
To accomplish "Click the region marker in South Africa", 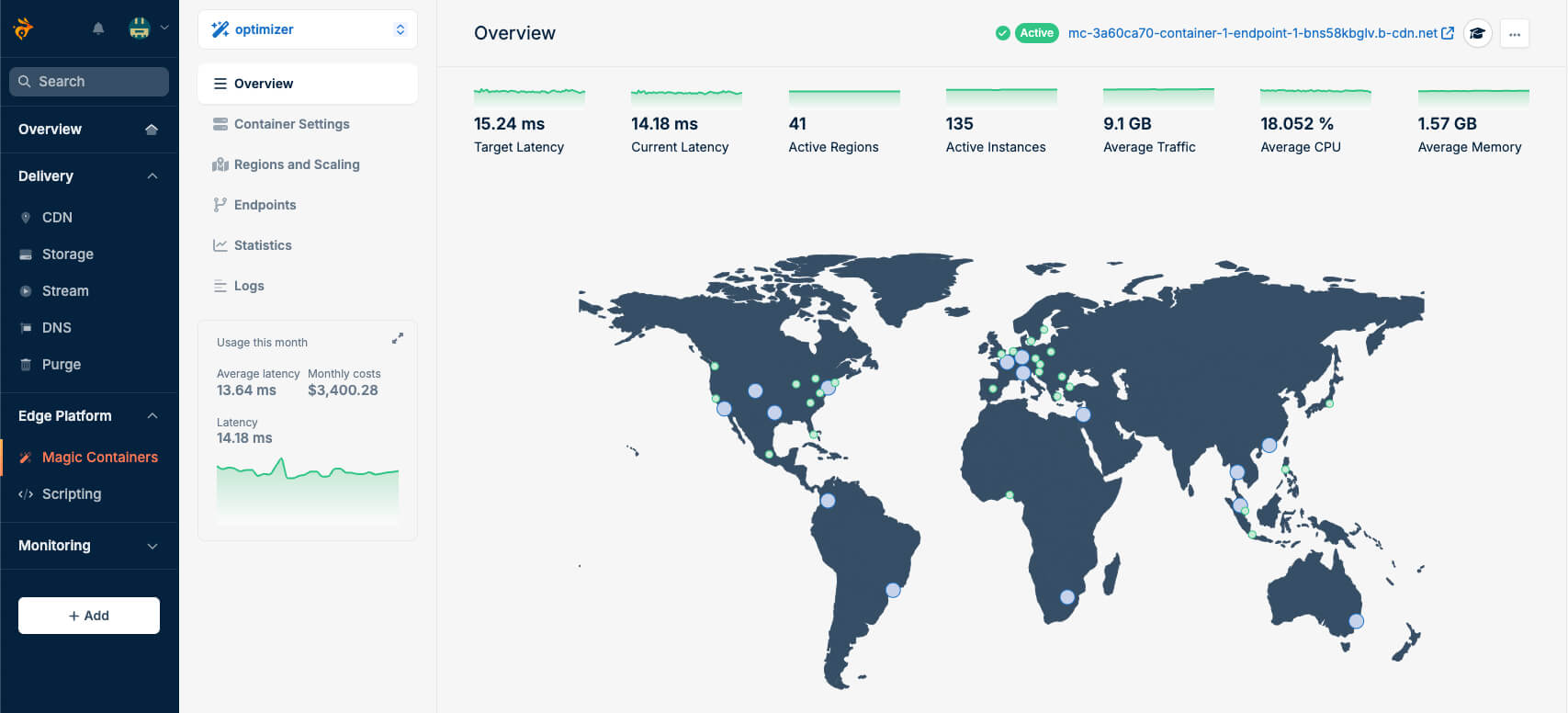I will tap(1067, 597).
